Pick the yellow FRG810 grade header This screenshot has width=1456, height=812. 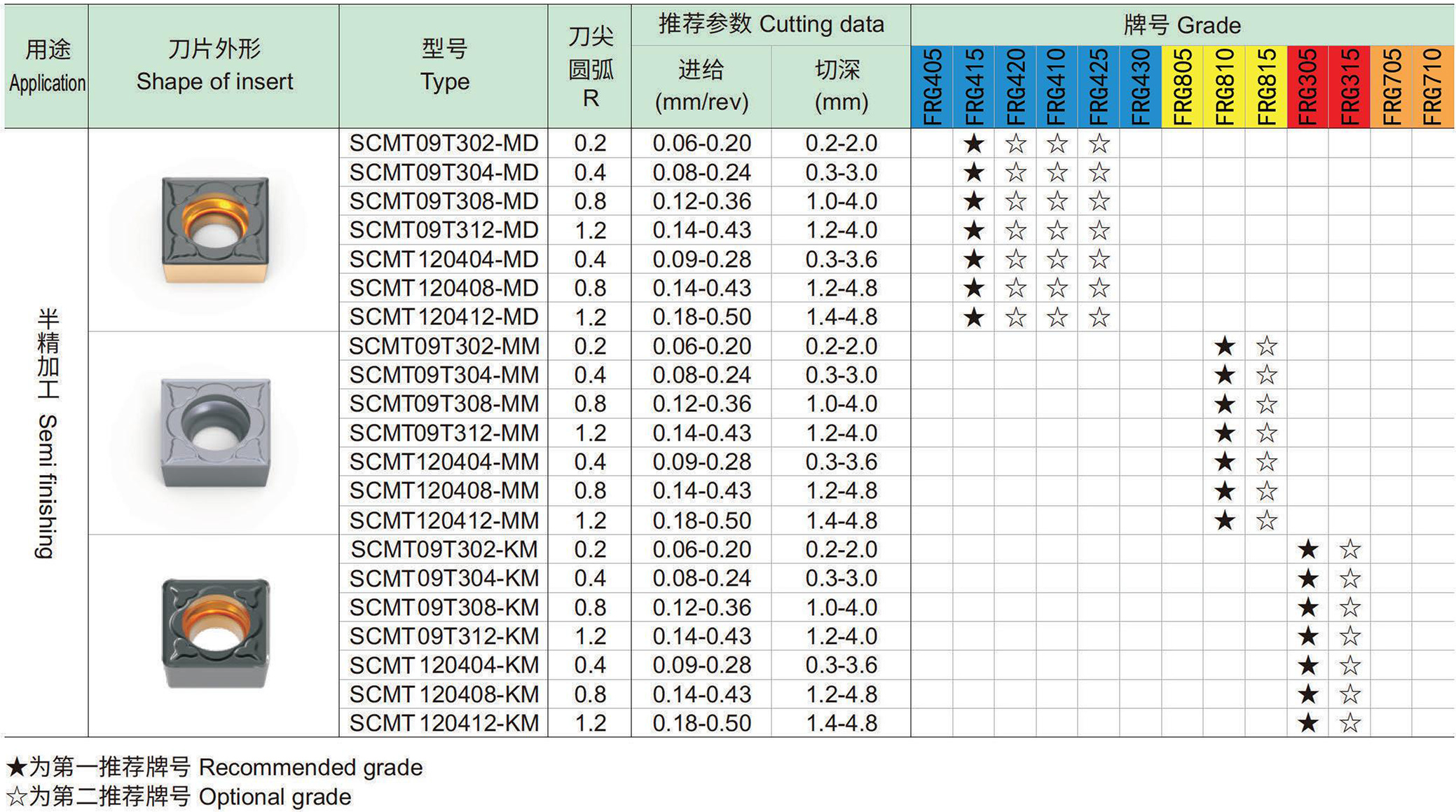click(1224, 87)
